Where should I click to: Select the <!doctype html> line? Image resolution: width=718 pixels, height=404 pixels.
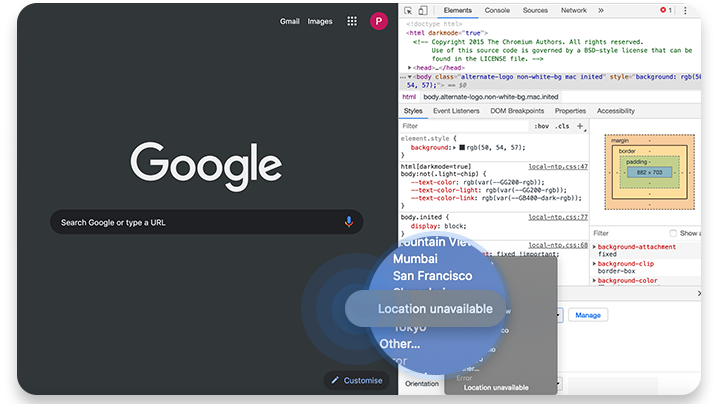[x=434, y=24]
